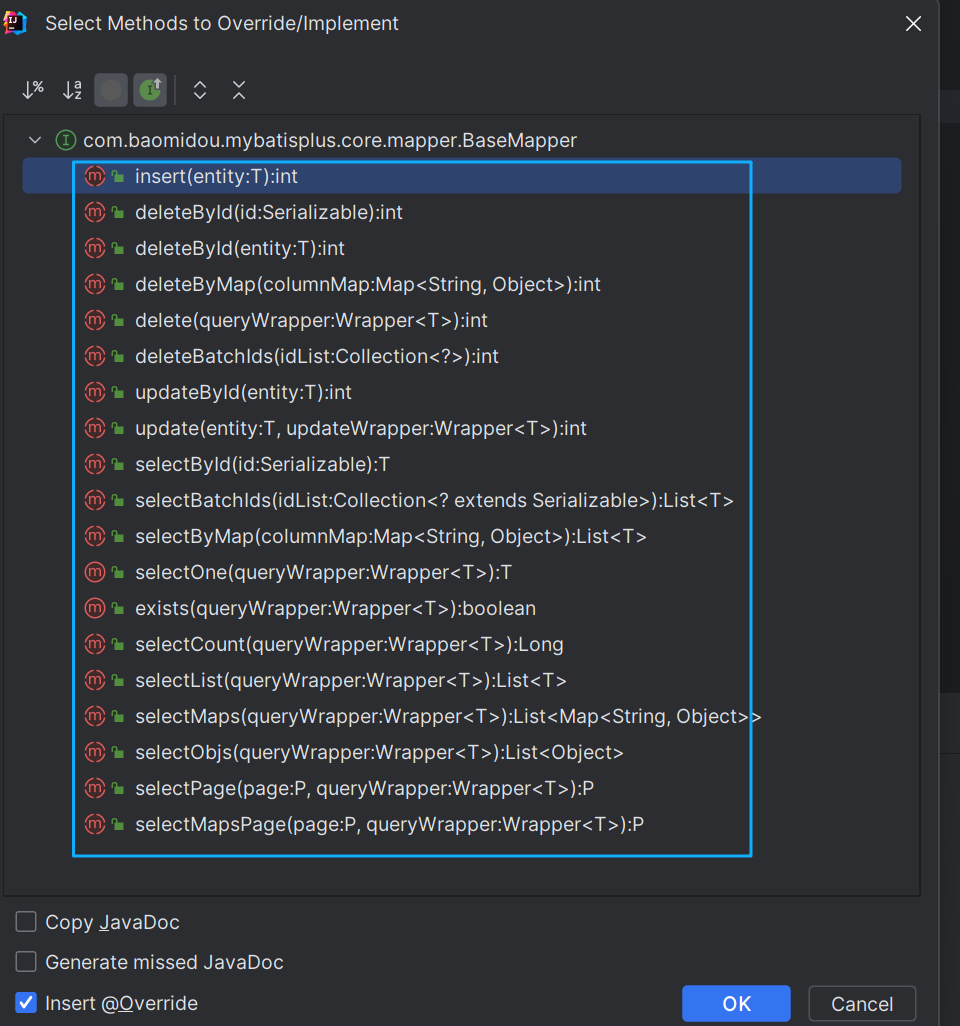
Task: Select deleteById(id:Serializable):int method
Action: [461, 212]
